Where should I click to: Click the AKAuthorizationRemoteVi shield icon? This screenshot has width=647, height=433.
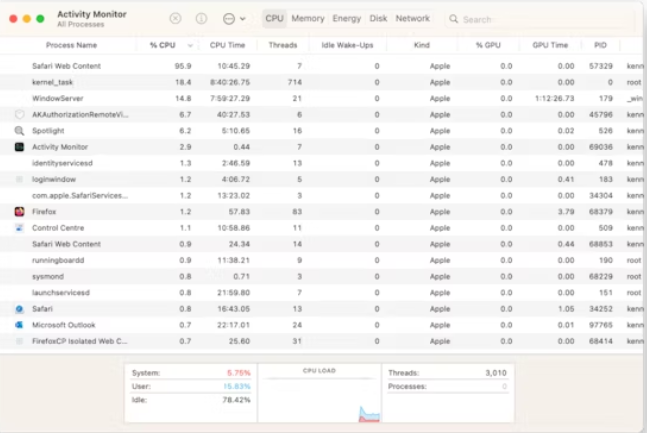click(x=19, y=114)
